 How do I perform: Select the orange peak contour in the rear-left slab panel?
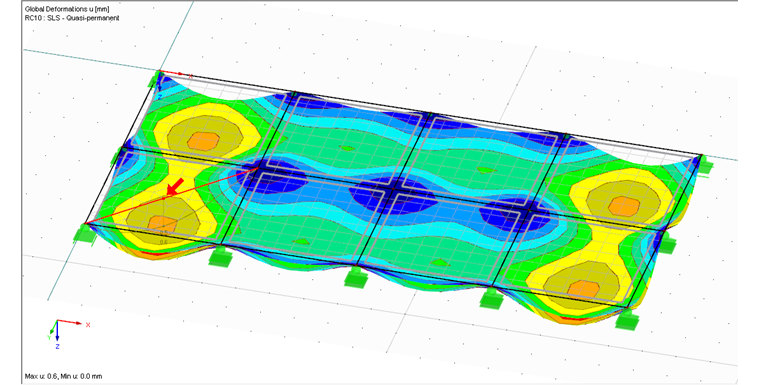(204, 141)
